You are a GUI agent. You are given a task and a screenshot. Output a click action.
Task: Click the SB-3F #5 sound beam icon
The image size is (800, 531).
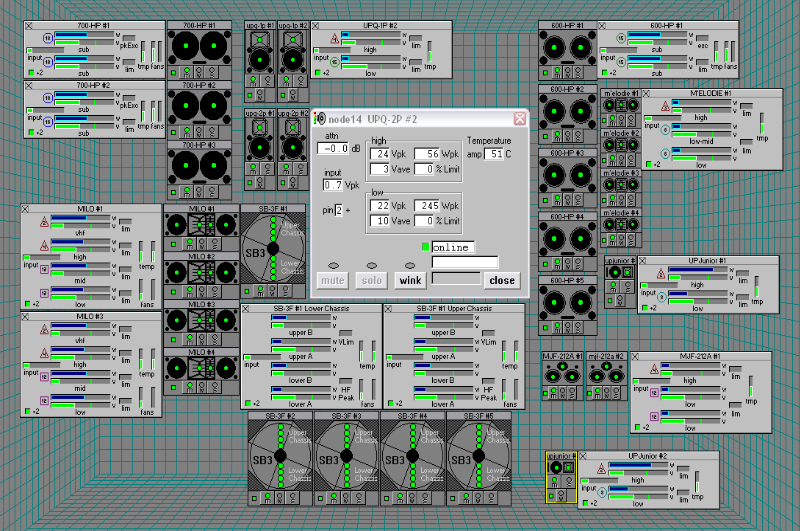point(478,456)
